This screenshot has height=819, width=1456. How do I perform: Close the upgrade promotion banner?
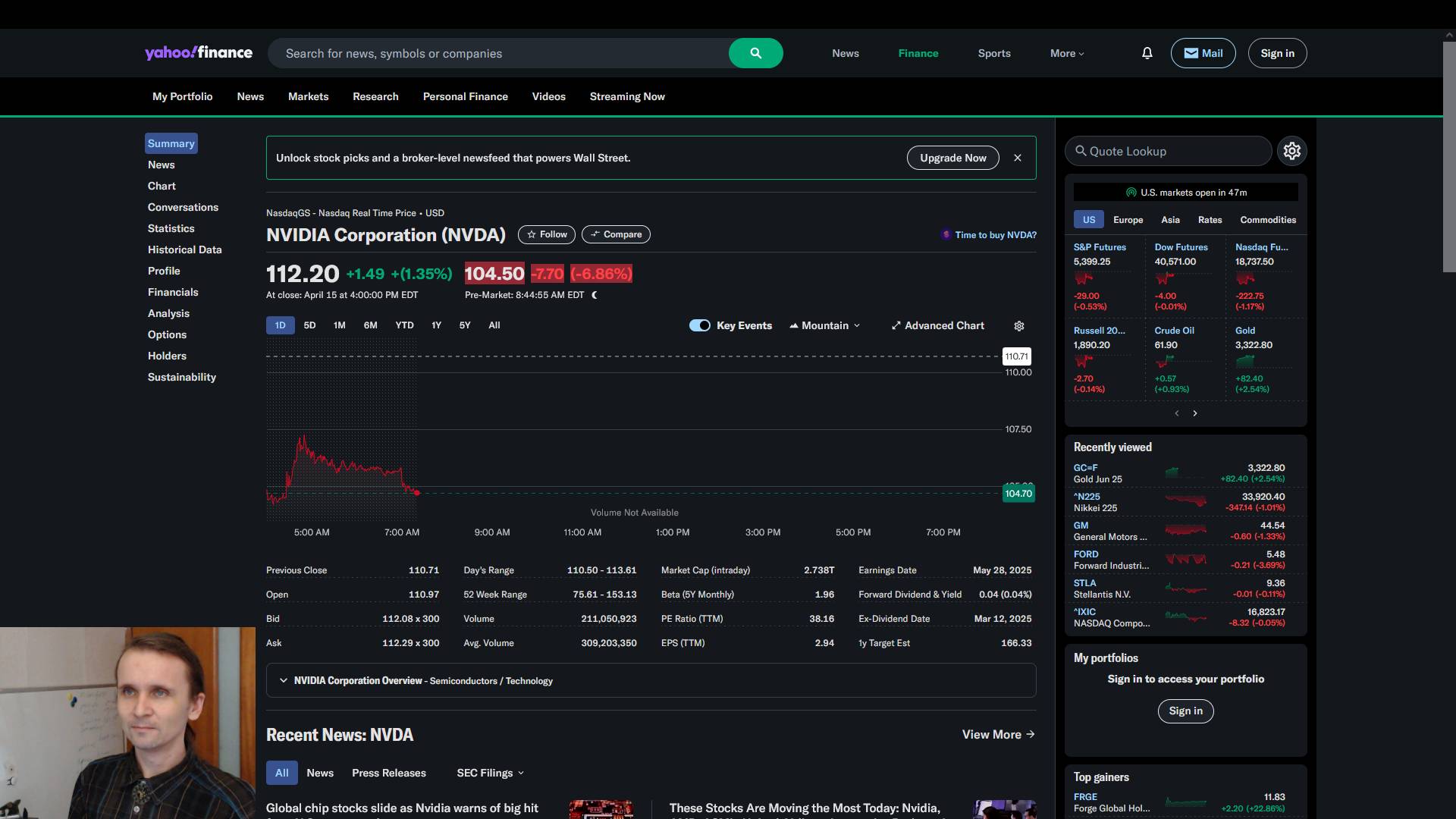coord(1018,158)
